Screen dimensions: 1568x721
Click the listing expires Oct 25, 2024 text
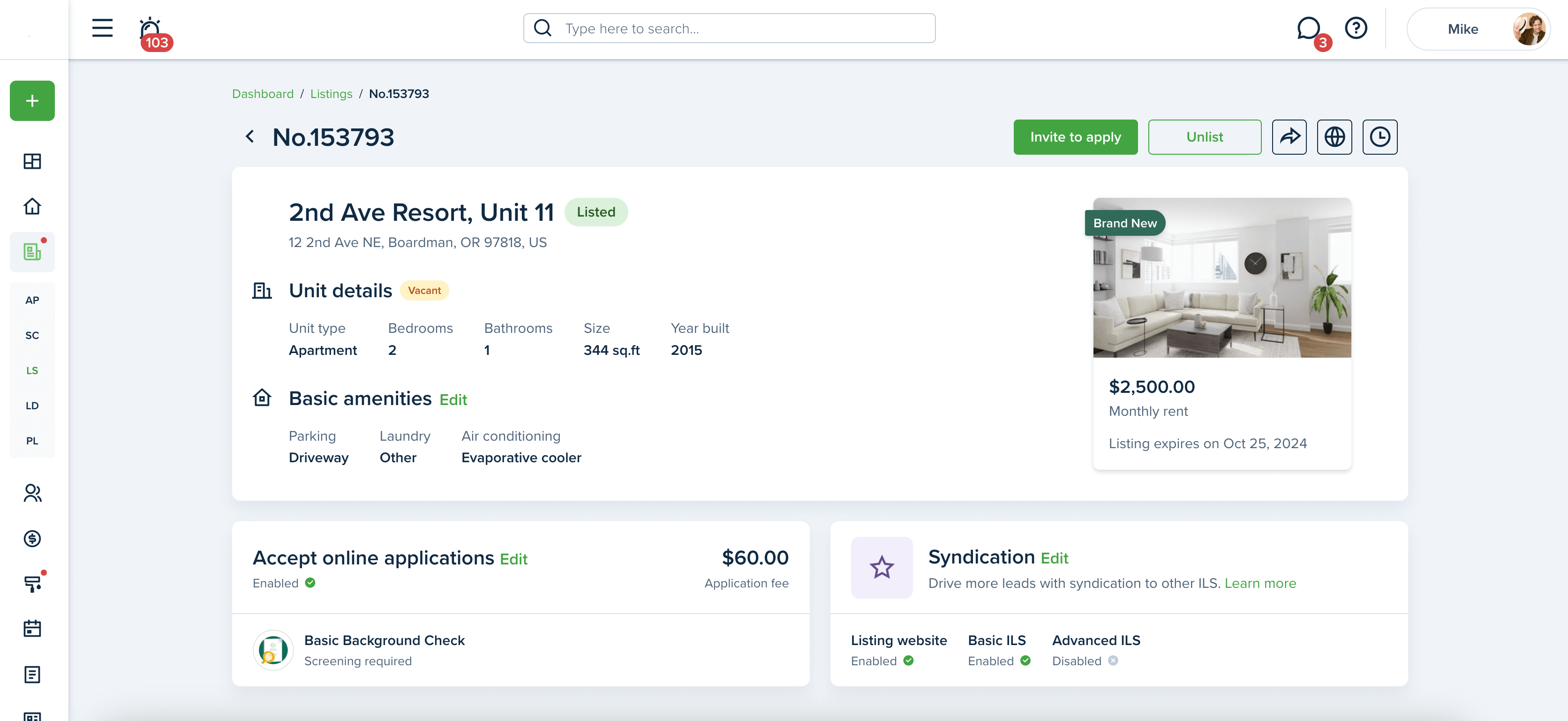(1208, 443)
